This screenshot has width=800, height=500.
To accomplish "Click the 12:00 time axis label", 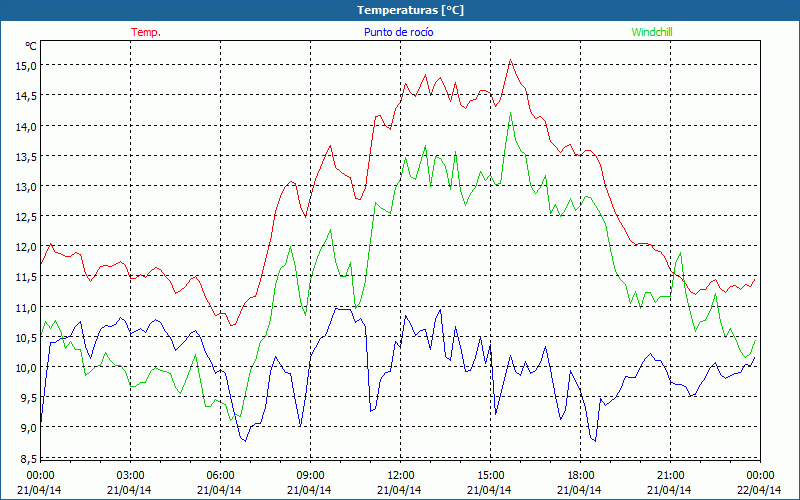I will pyautogui.click(x=401, y=476).
